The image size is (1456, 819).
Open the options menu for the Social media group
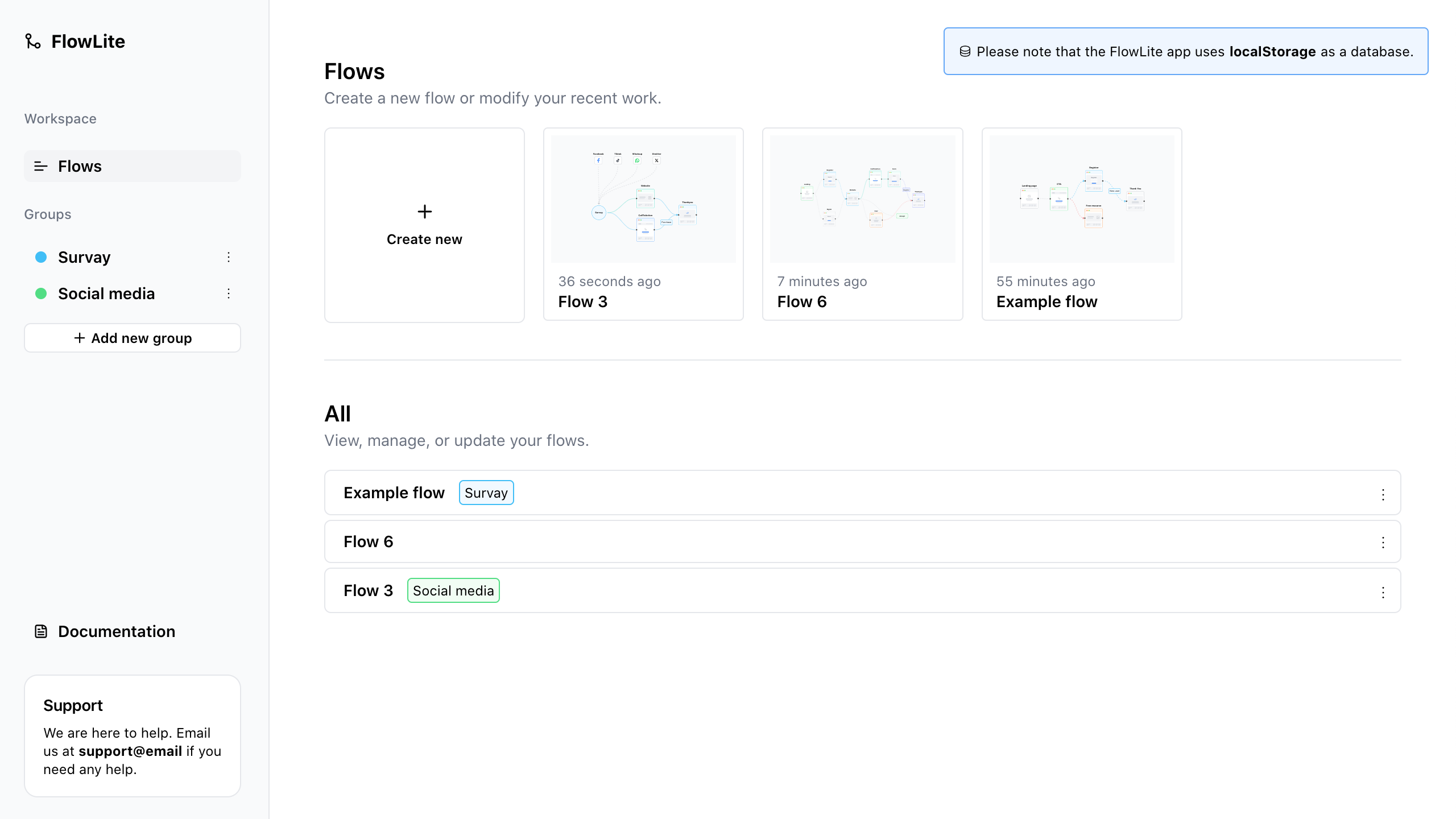[x=228, y=293]
